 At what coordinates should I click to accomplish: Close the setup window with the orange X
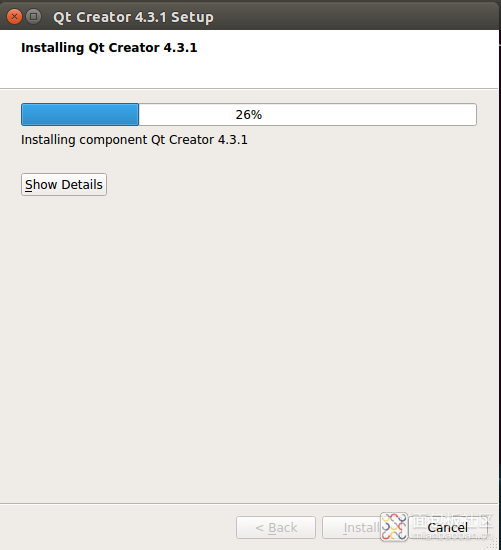[x=14, y=16]
